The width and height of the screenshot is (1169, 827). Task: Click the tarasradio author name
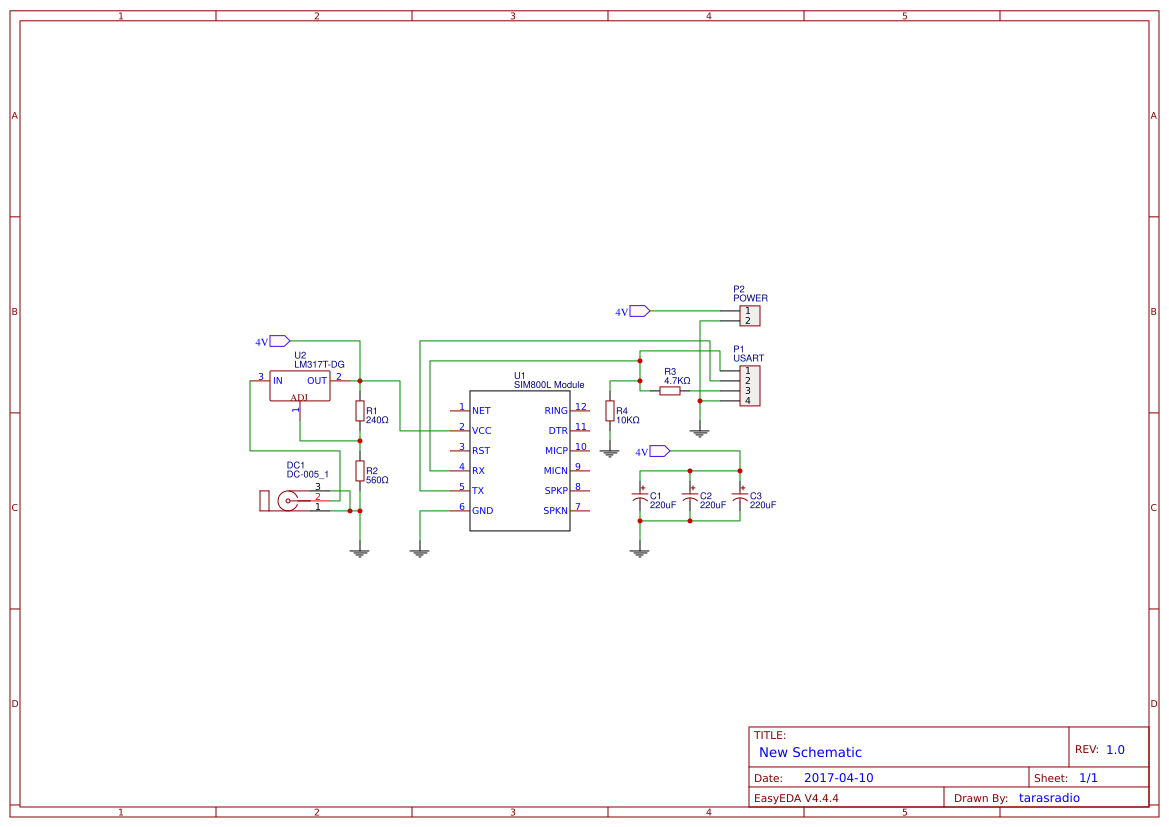[x=1049, y=797]
